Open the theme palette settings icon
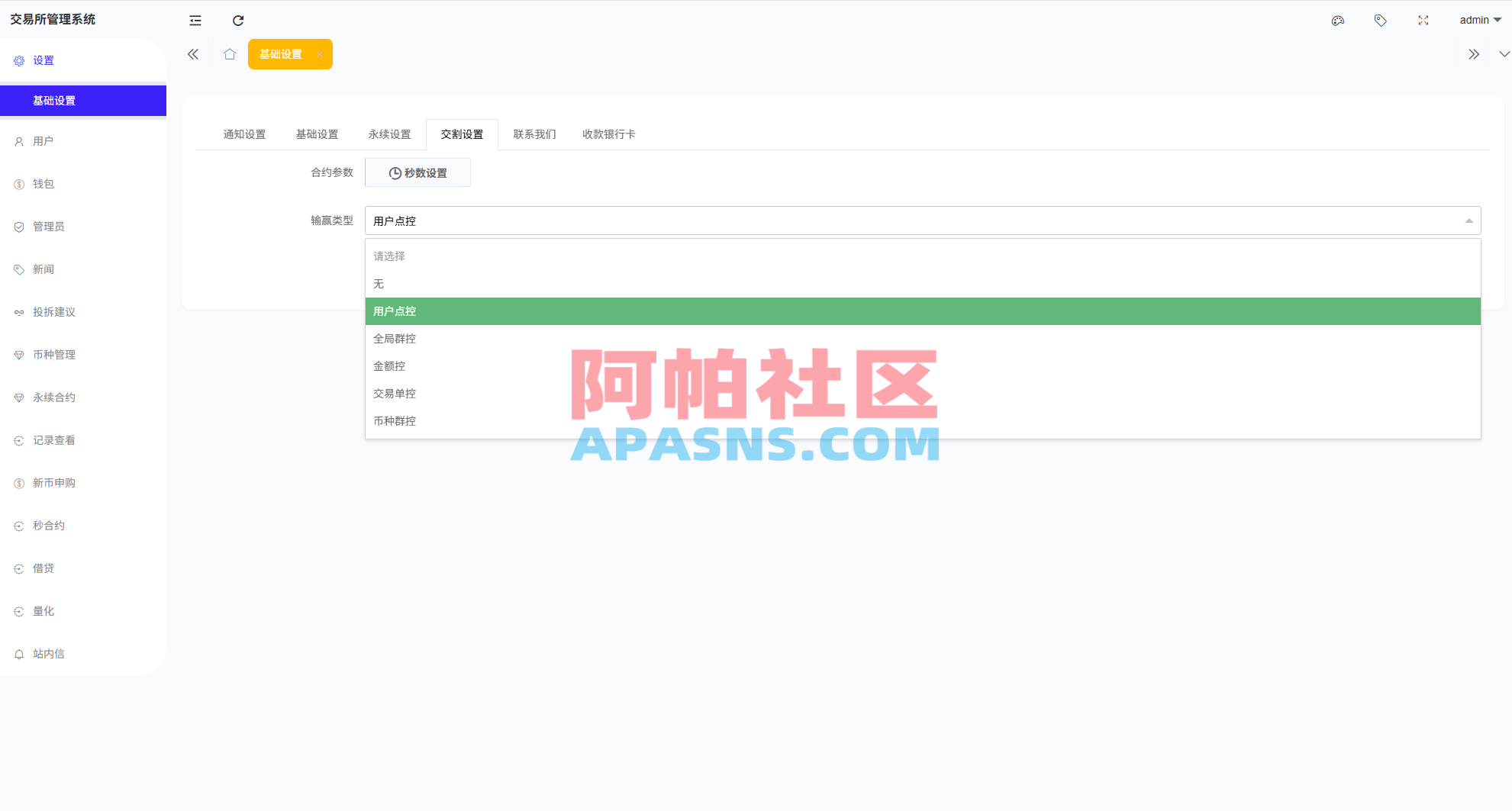The height and width of the screenshot is (811, 1512). coord(1337,20)
